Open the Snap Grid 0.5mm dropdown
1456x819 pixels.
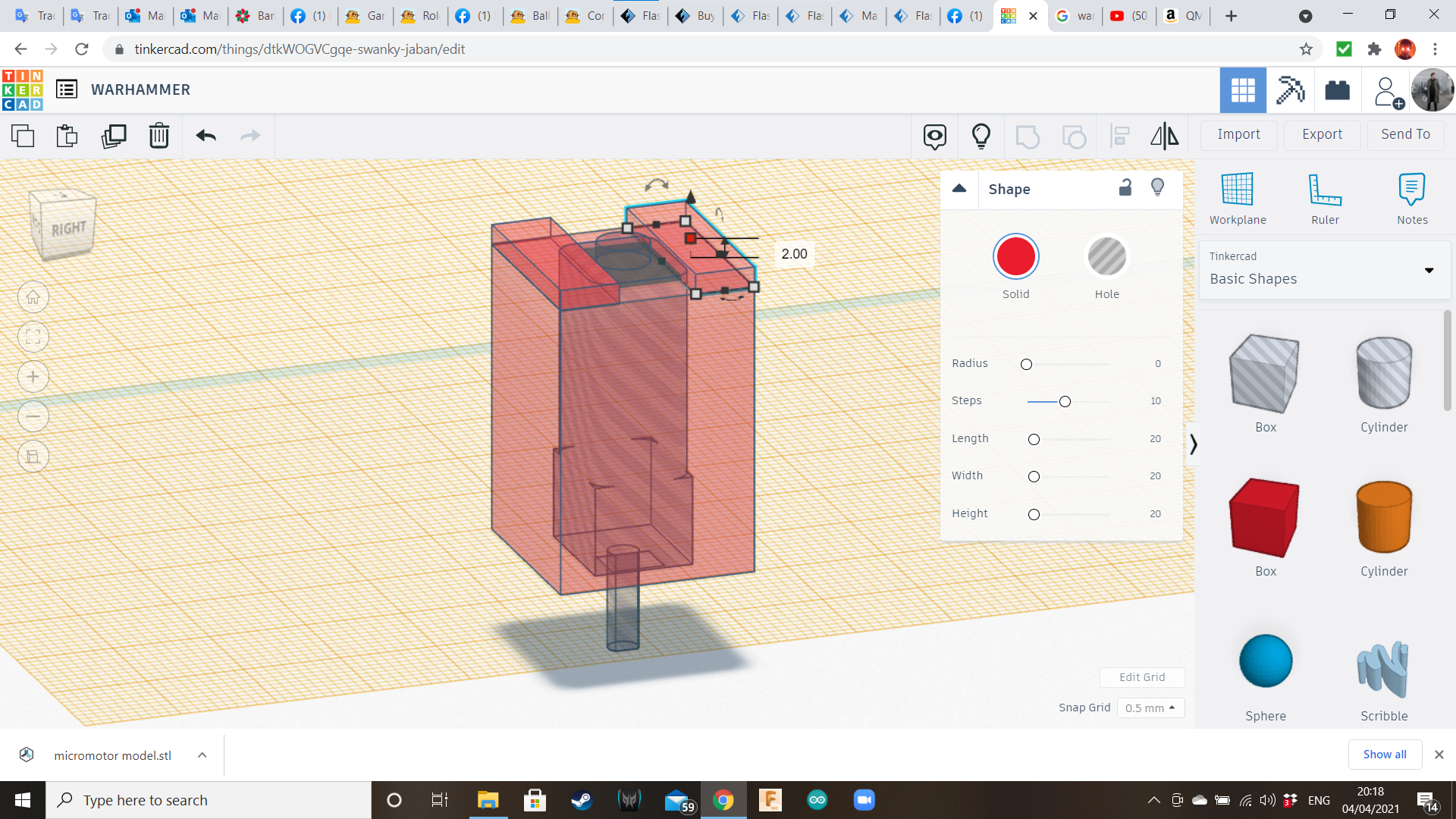[x=1148, y=707]
